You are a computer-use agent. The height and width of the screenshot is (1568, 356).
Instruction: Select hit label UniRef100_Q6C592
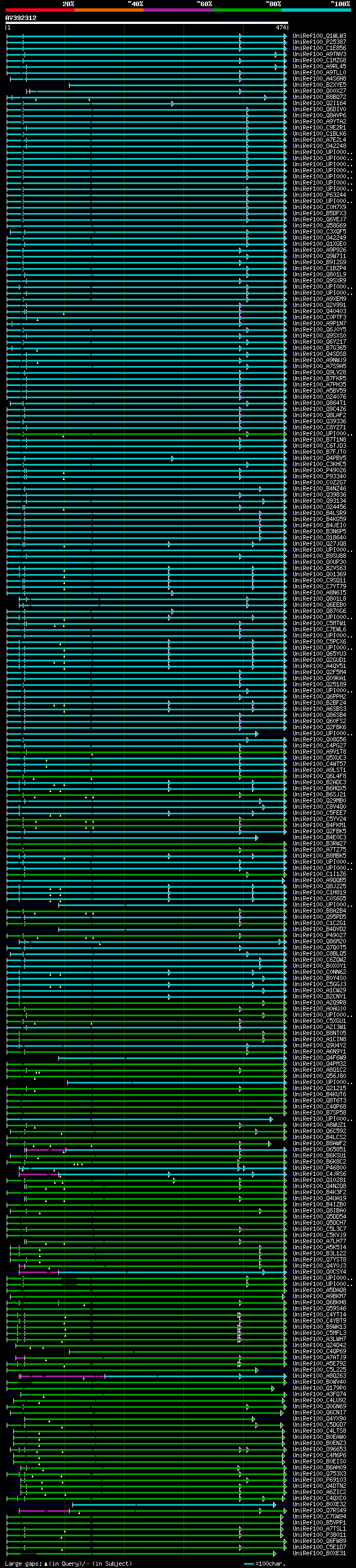pos(319,1131)
